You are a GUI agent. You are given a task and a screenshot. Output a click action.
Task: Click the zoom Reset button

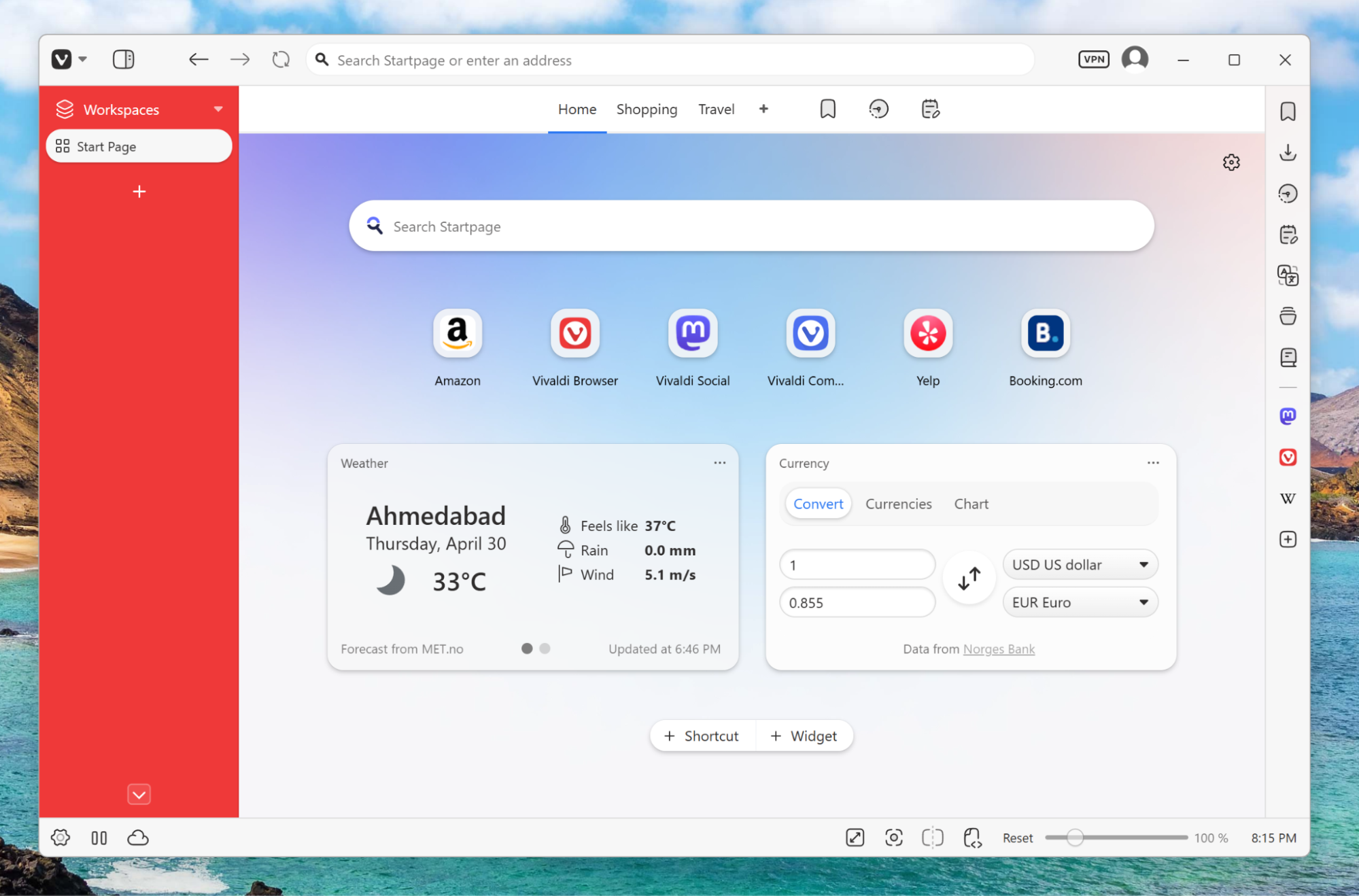point(1017,838)
